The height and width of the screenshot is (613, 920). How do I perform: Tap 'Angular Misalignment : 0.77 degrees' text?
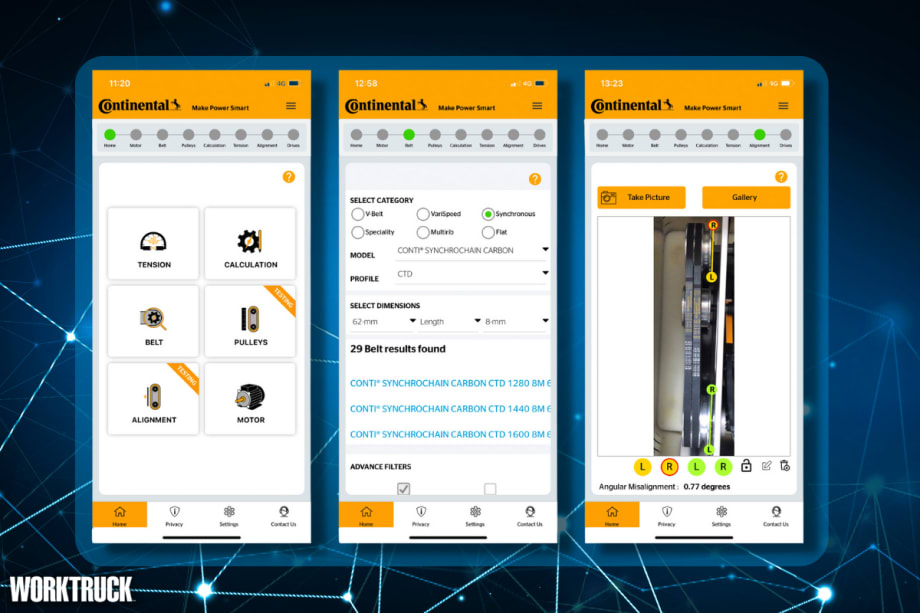[x=664, y=487]
